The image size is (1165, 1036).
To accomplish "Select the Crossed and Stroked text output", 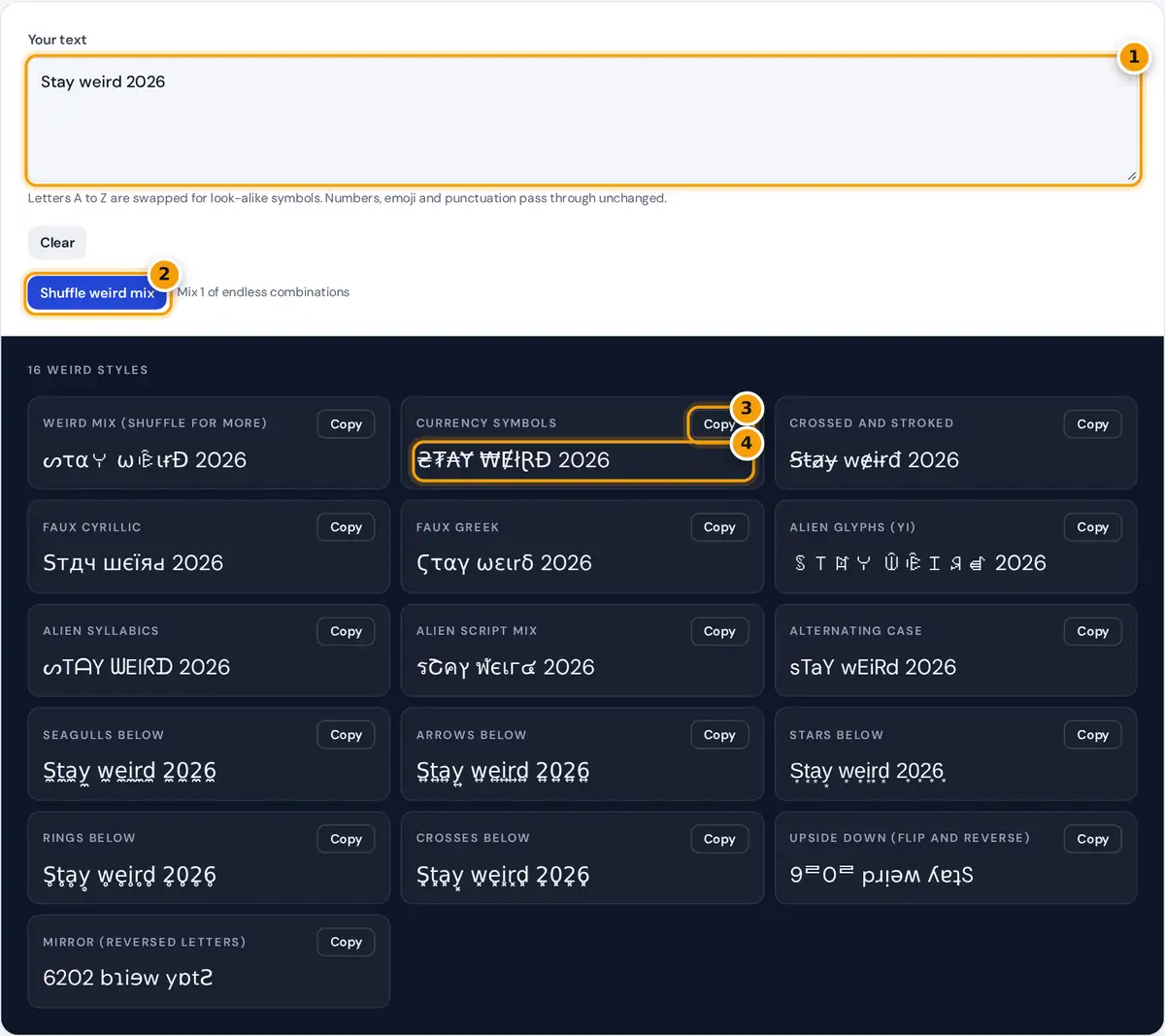I will [x=874, y=460].
